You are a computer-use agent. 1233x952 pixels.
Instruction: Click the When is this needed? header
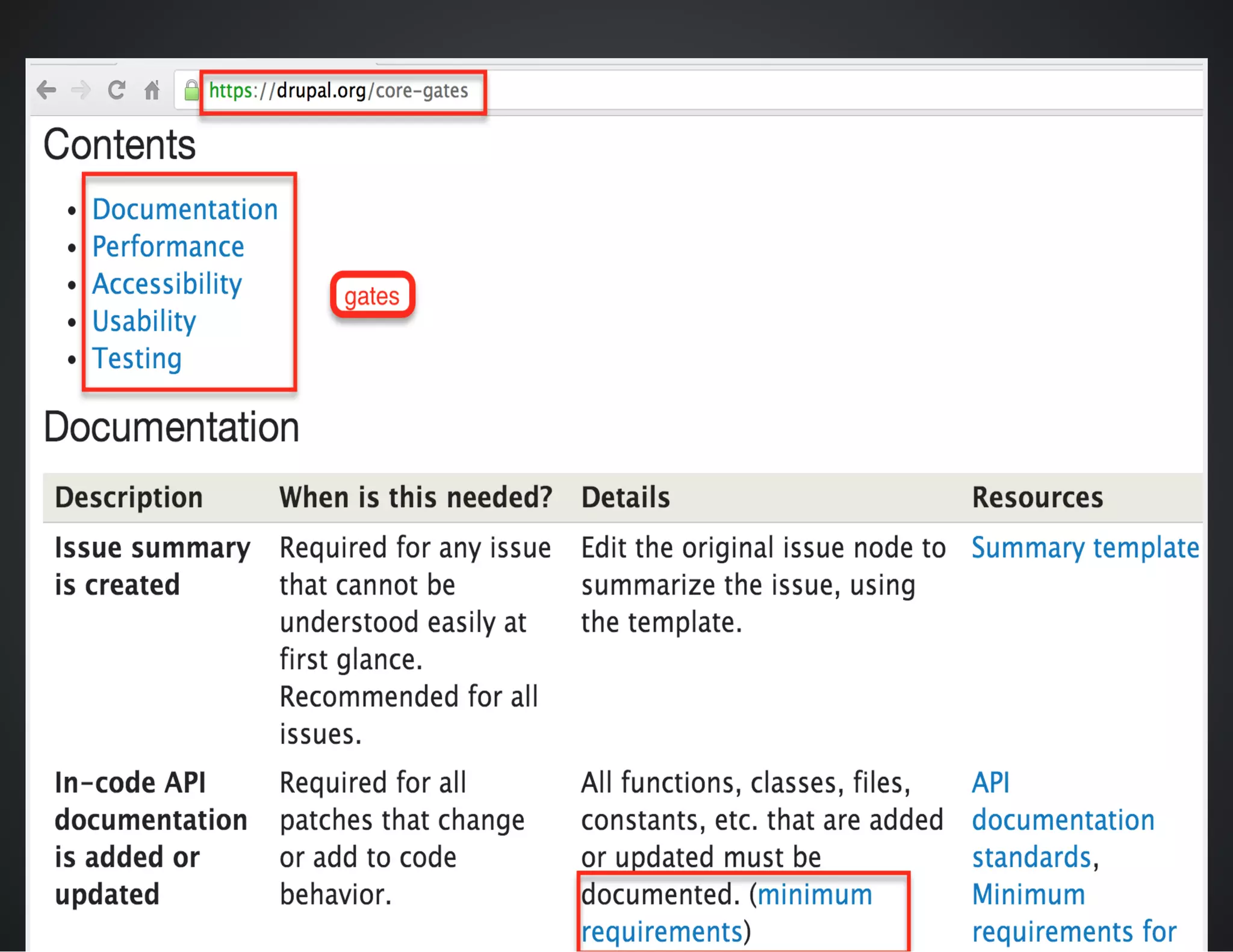[415, 498]
